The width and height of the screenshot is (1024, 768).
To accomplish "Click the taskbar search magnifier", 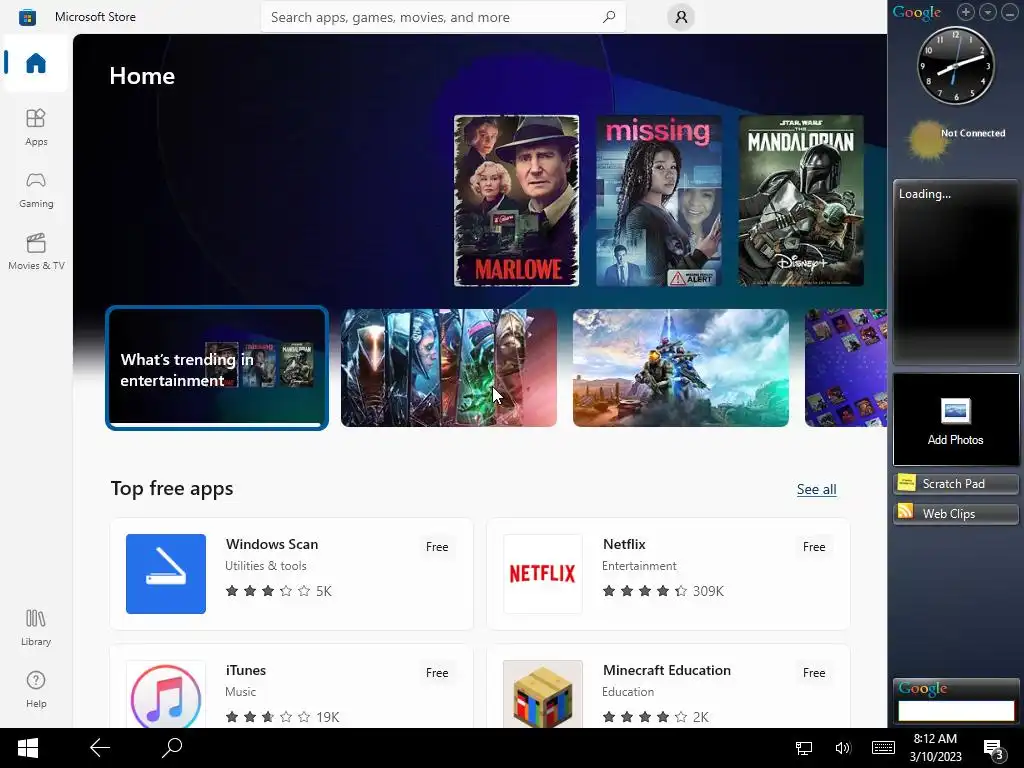I will click(172, 748).
